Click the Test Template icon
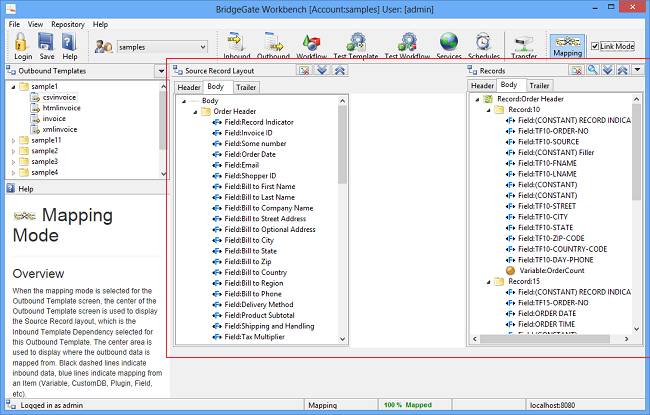Image resolution: width=650 pixels, height=415 pixels. click(x=356, y=46)
